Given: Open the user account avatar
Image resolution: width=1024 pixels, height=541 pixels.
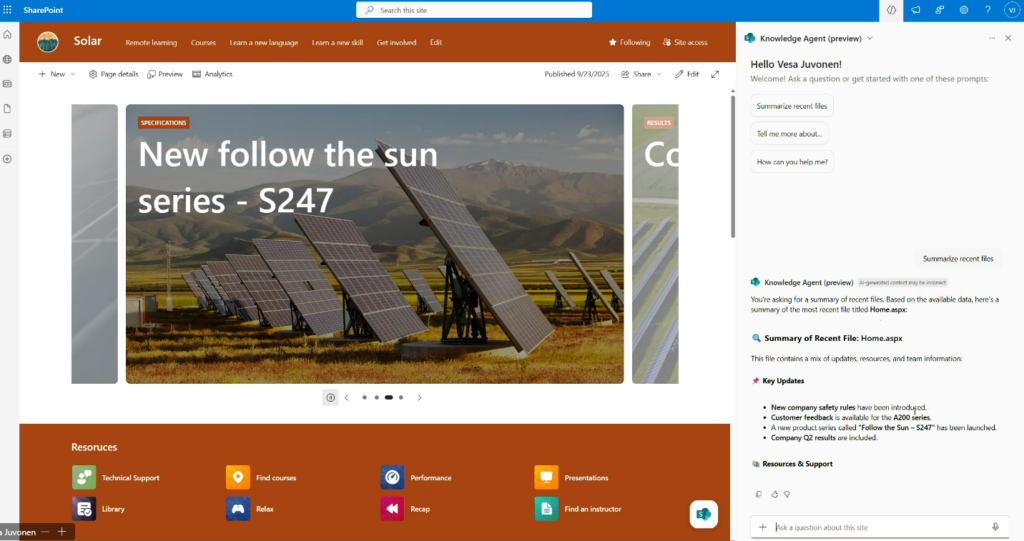Looking at the screenshot, I should [x=1012, y=10].
